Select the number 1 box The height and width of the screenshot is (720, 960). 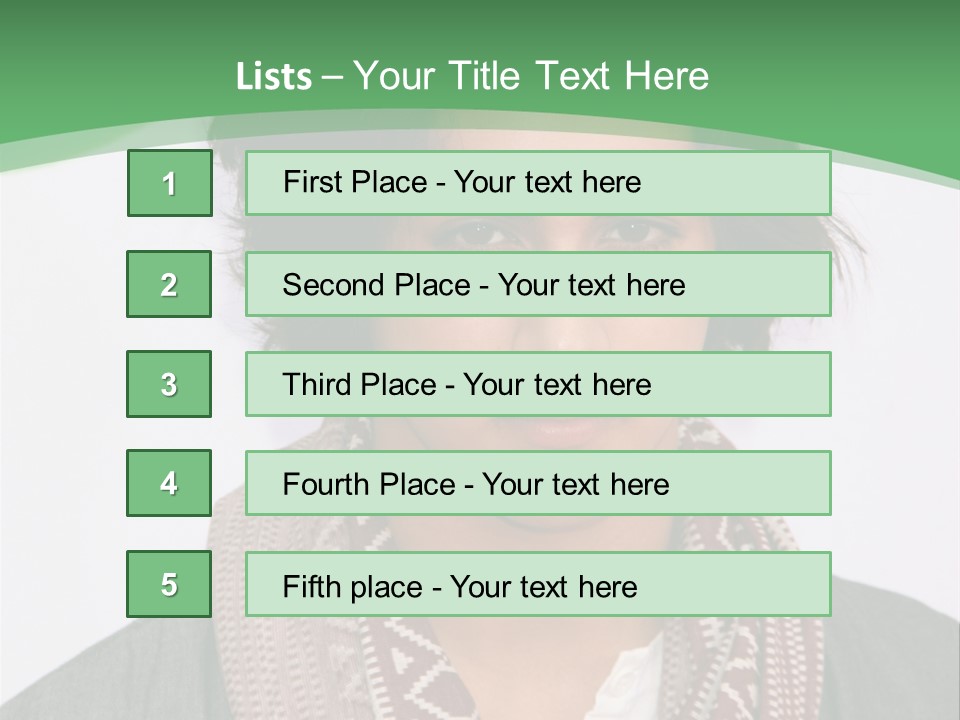click(170, 183)
